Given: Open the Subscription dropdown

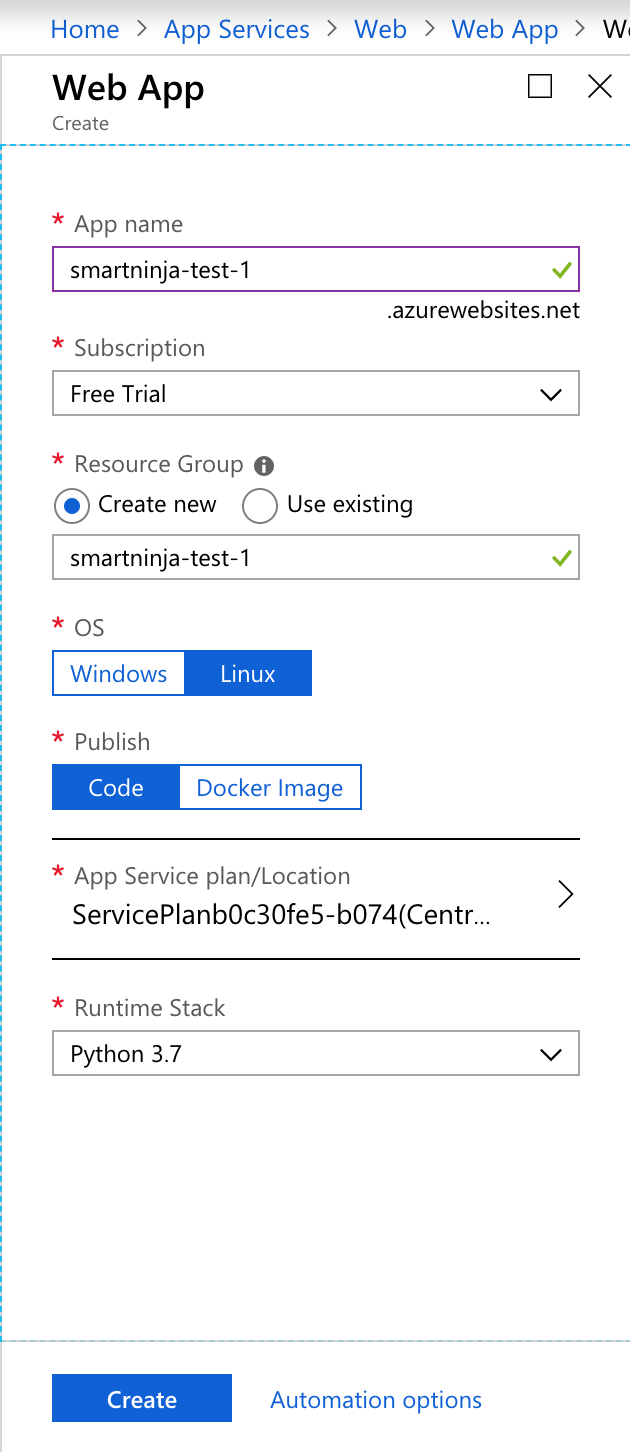Looking at the screenshot, I should click(x=315, y=394).
